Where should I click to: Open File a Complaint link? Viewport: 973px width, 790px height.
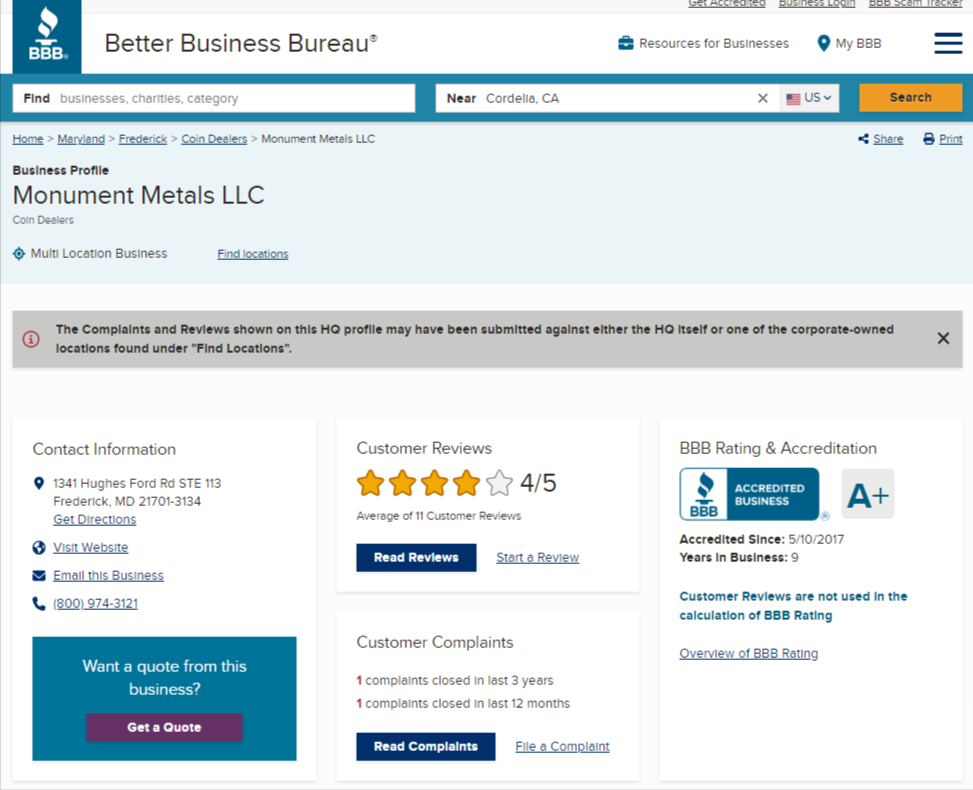click(562, 747)
